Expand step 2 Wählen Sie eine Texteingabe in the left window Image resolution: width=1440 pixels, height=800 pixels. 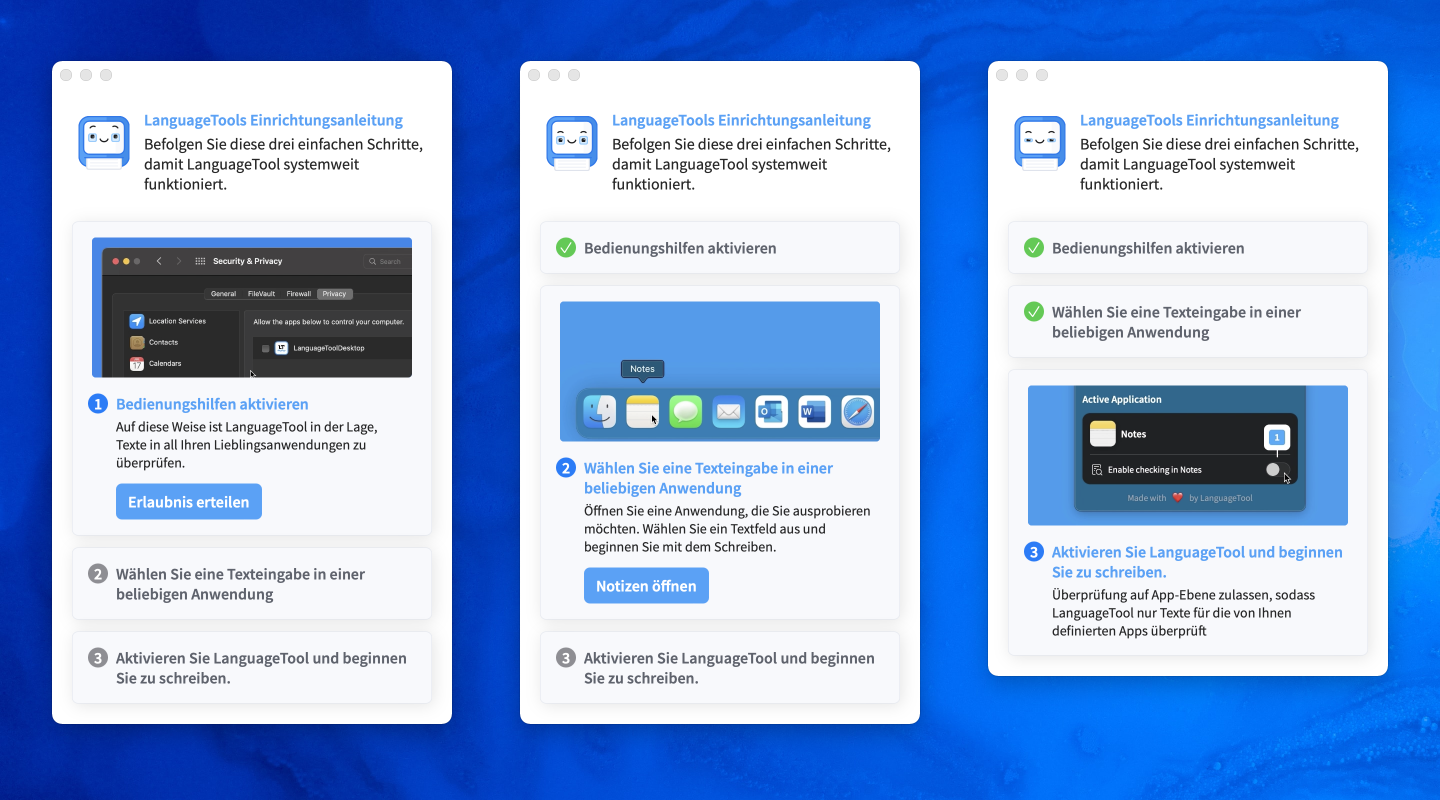[x=252, y=584]
